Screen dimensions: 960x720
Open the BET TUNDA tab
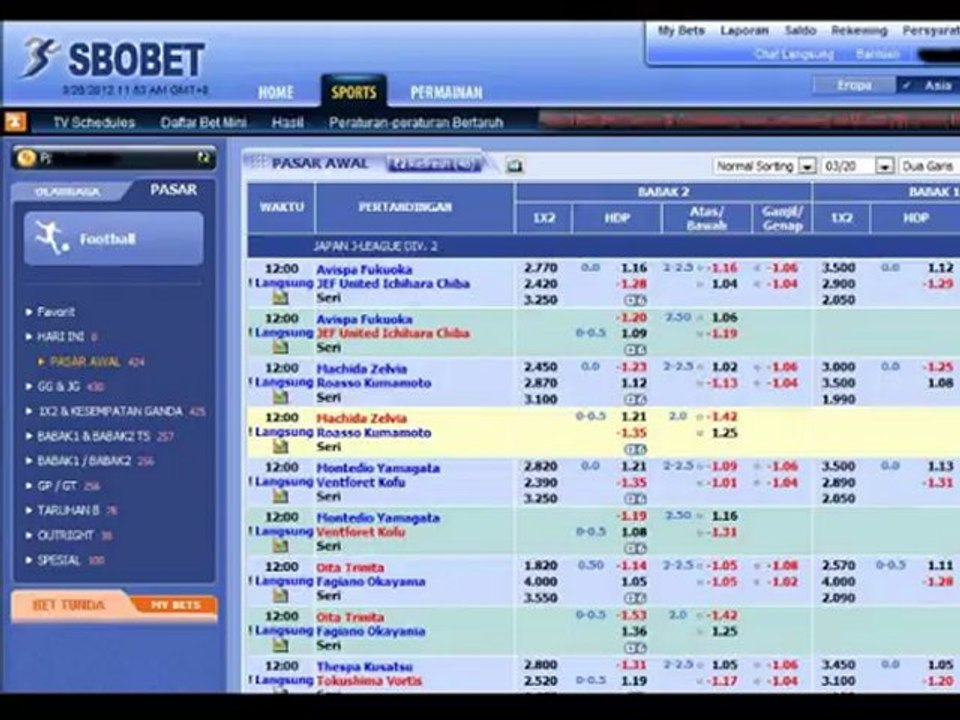(x=69, y=605)
